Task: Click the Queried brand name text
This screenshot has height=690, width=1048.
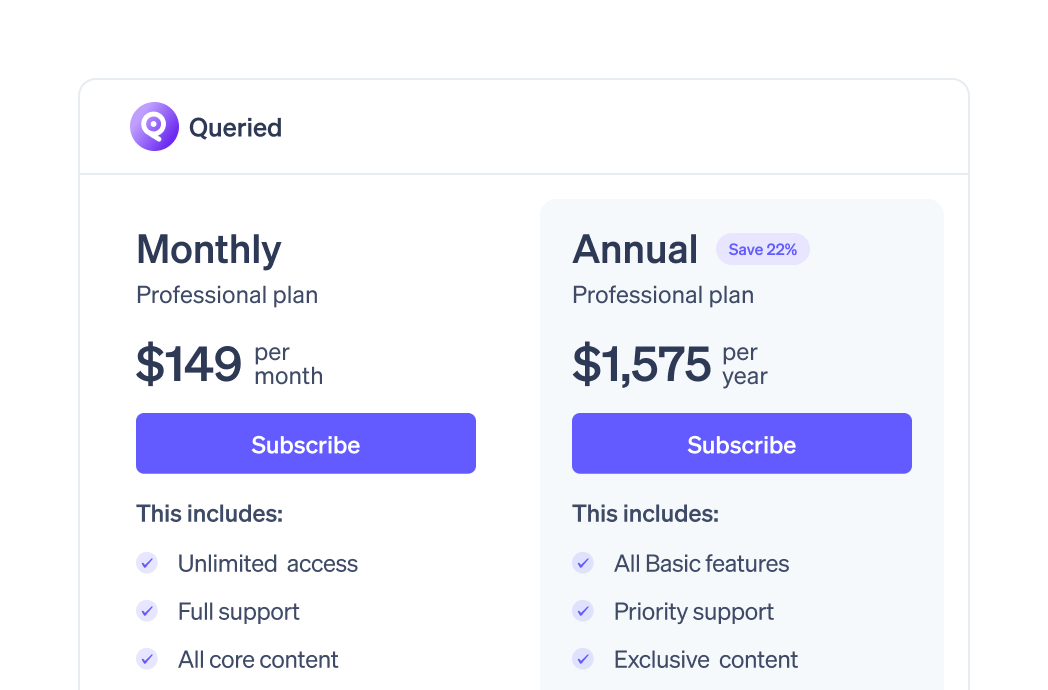Action: point(235,128)
